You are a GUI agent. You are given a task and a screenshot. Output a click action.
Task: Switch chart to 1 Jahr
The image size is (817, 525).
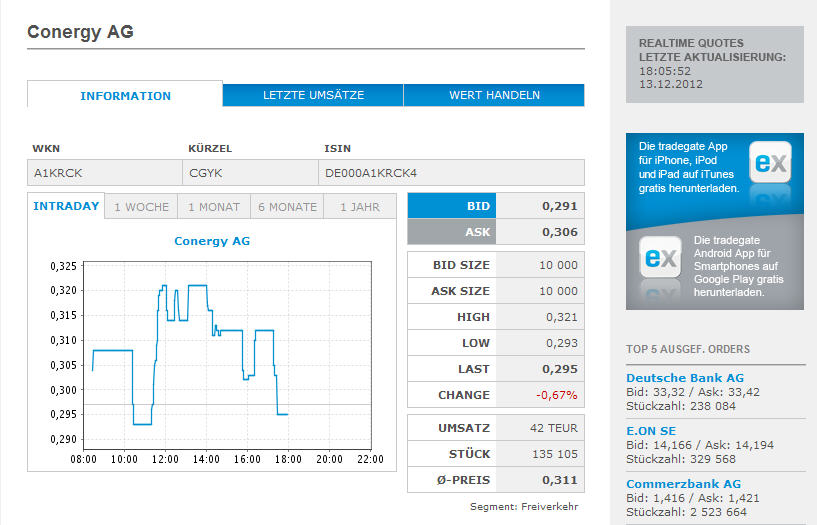(x=360, y=208)
